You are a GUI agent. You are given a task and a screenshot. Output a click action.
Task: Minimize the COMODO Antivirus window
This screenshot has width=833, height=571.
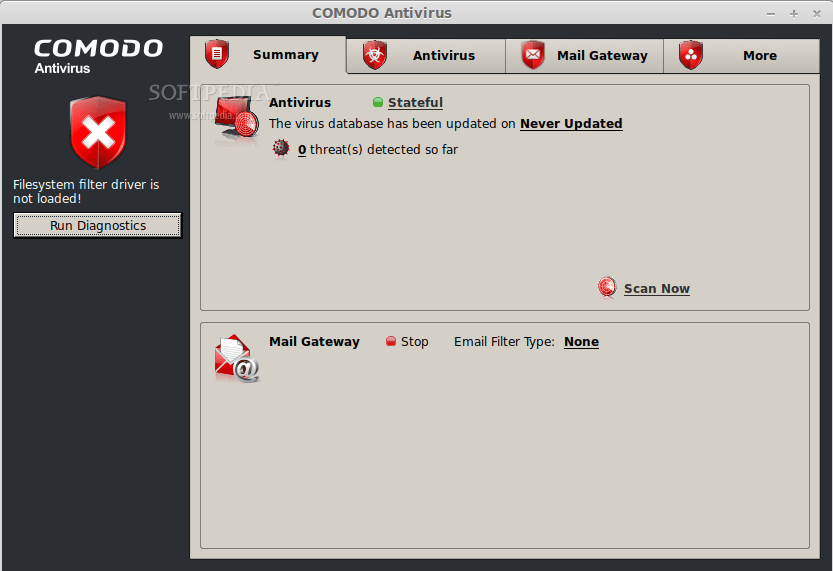point(771,14)
